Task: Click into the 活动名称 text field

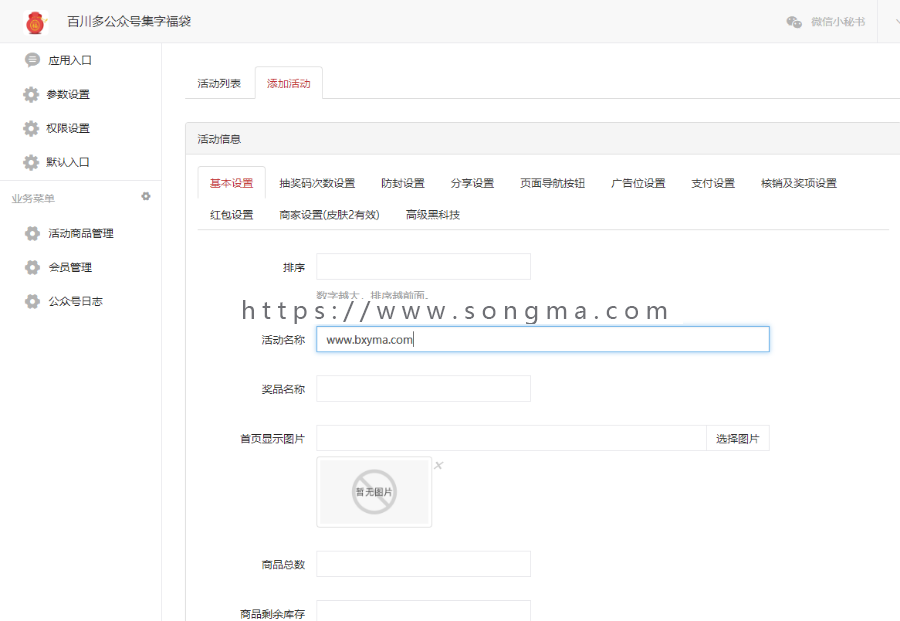Action: pos(543,339)
